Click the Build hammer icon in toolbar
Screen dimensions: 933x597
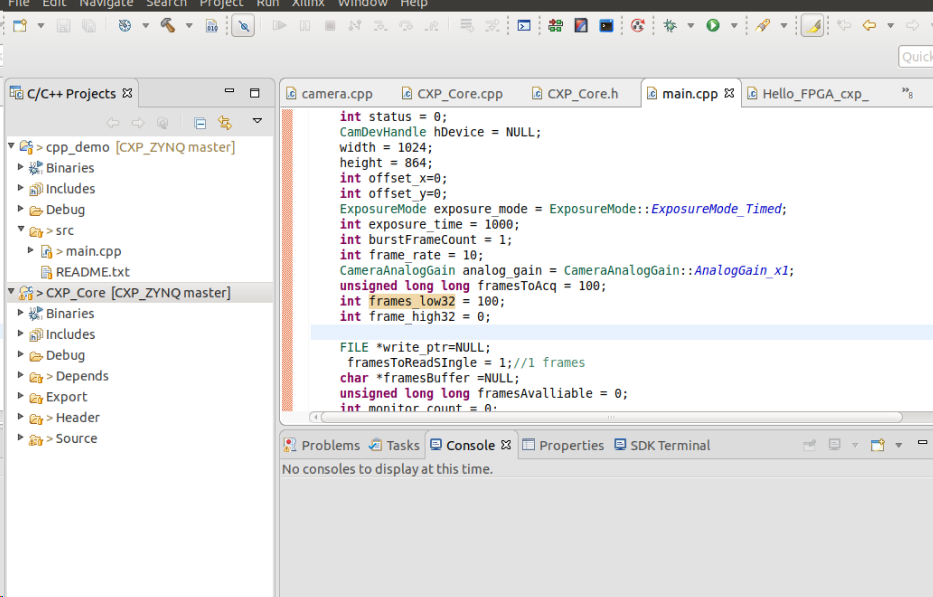(x=168, y=26)
